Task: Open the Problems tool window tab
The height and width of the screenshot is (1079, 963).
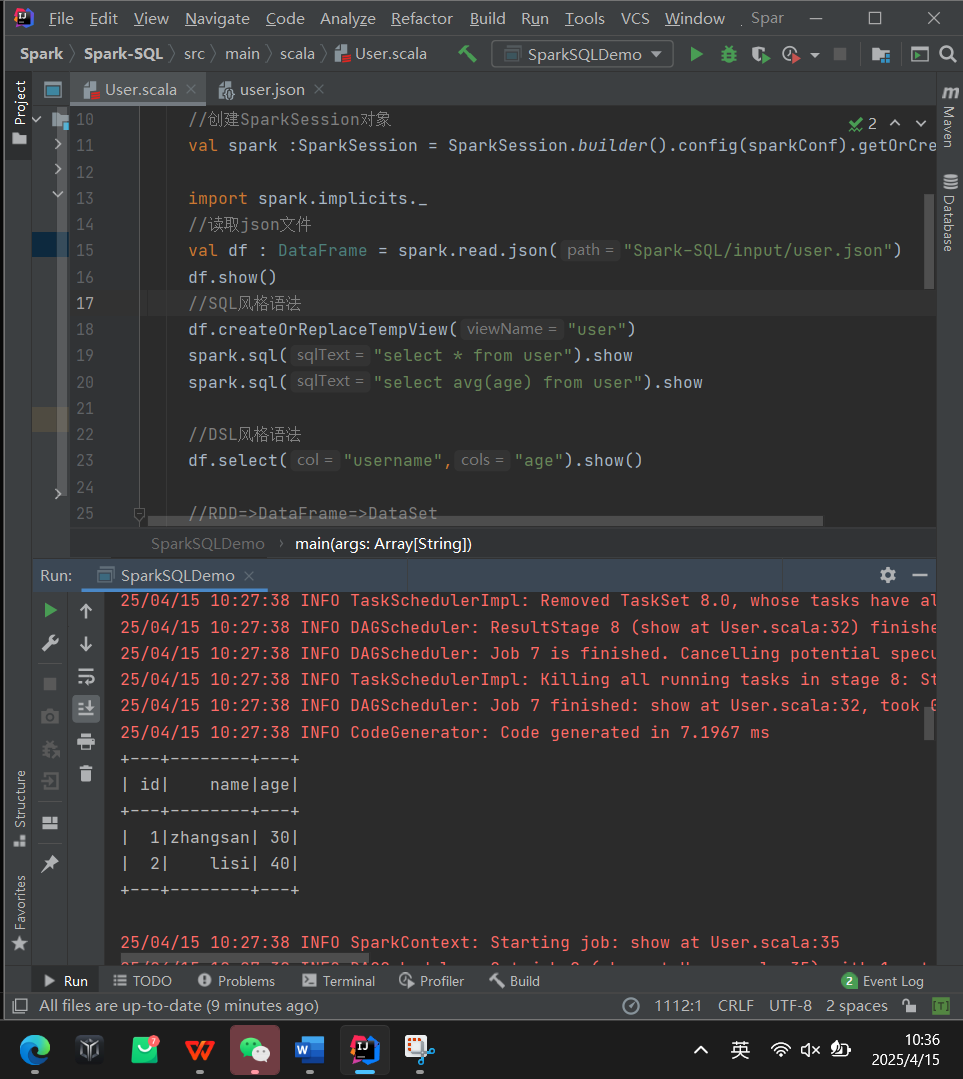Action: (236, 981)
